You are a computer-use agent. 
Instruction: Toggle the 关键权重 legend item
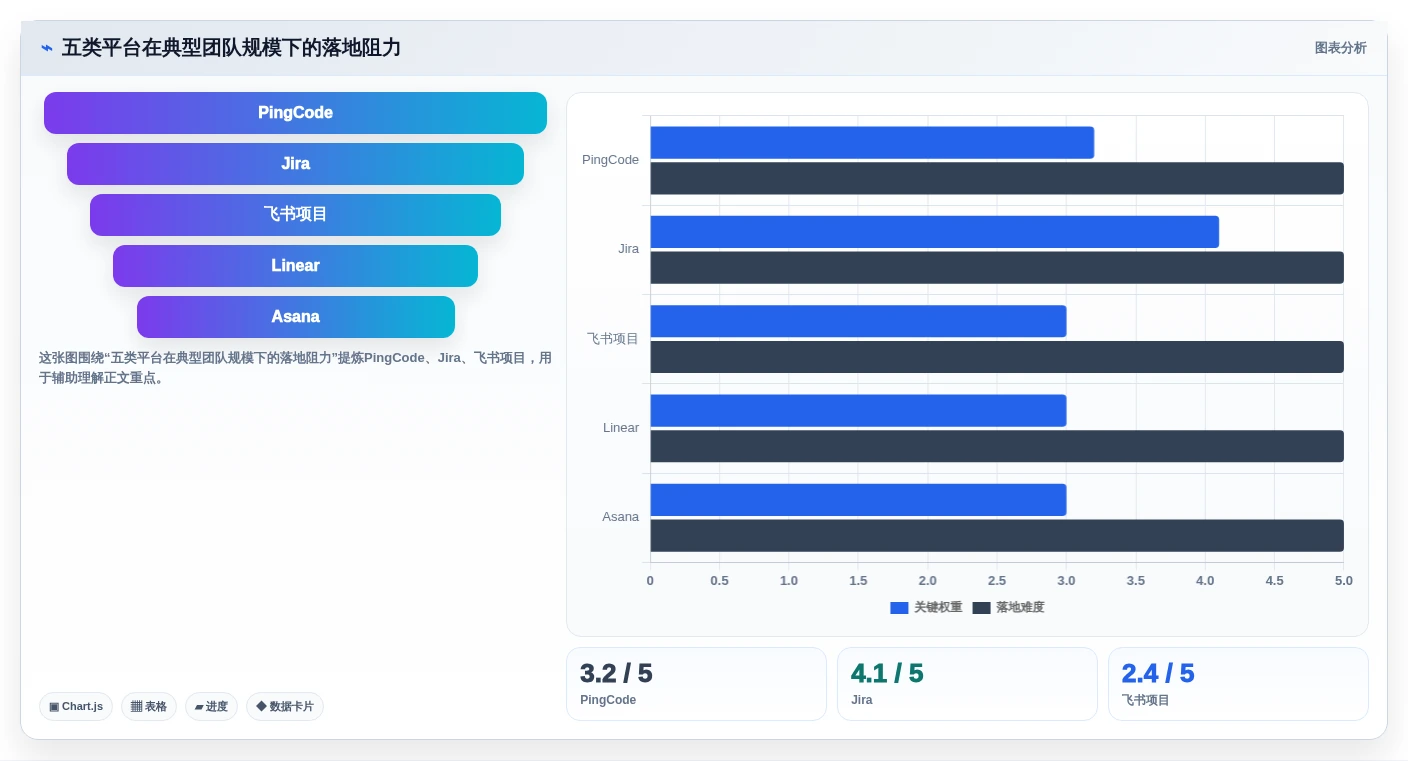(926, 608)
